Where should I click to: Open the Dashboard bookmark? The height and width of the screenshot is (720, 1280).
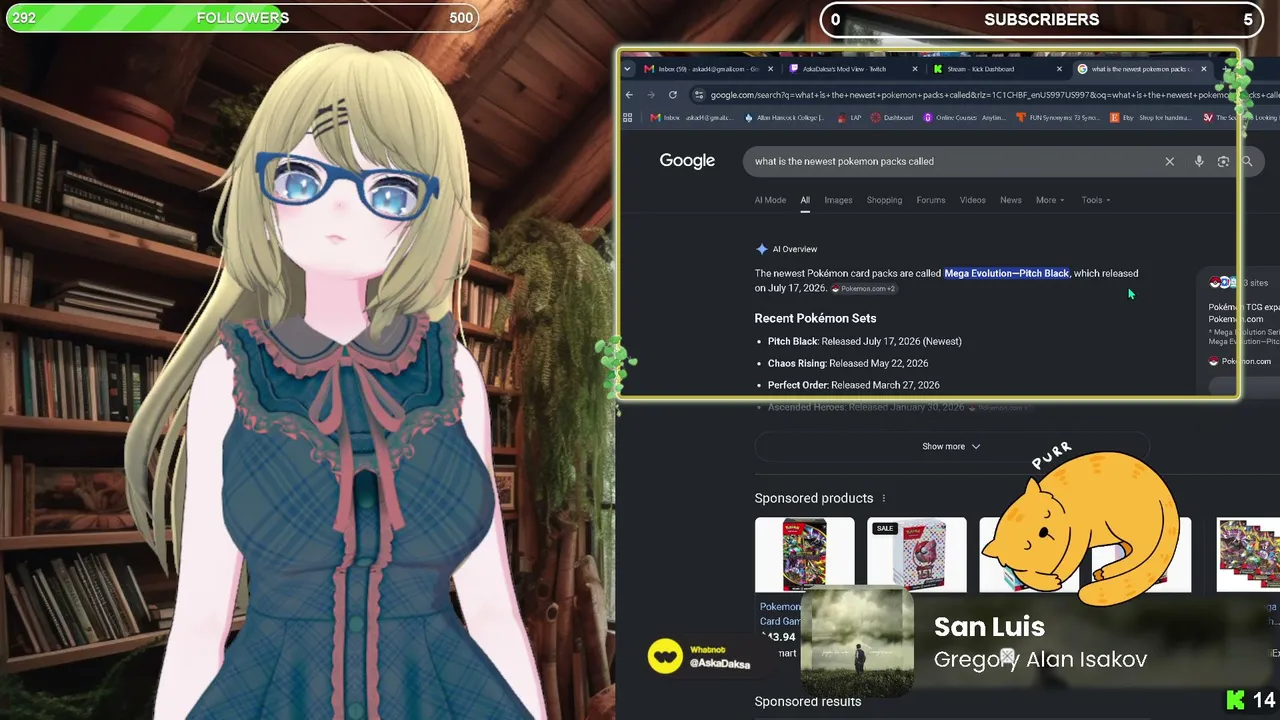(891, 117)
